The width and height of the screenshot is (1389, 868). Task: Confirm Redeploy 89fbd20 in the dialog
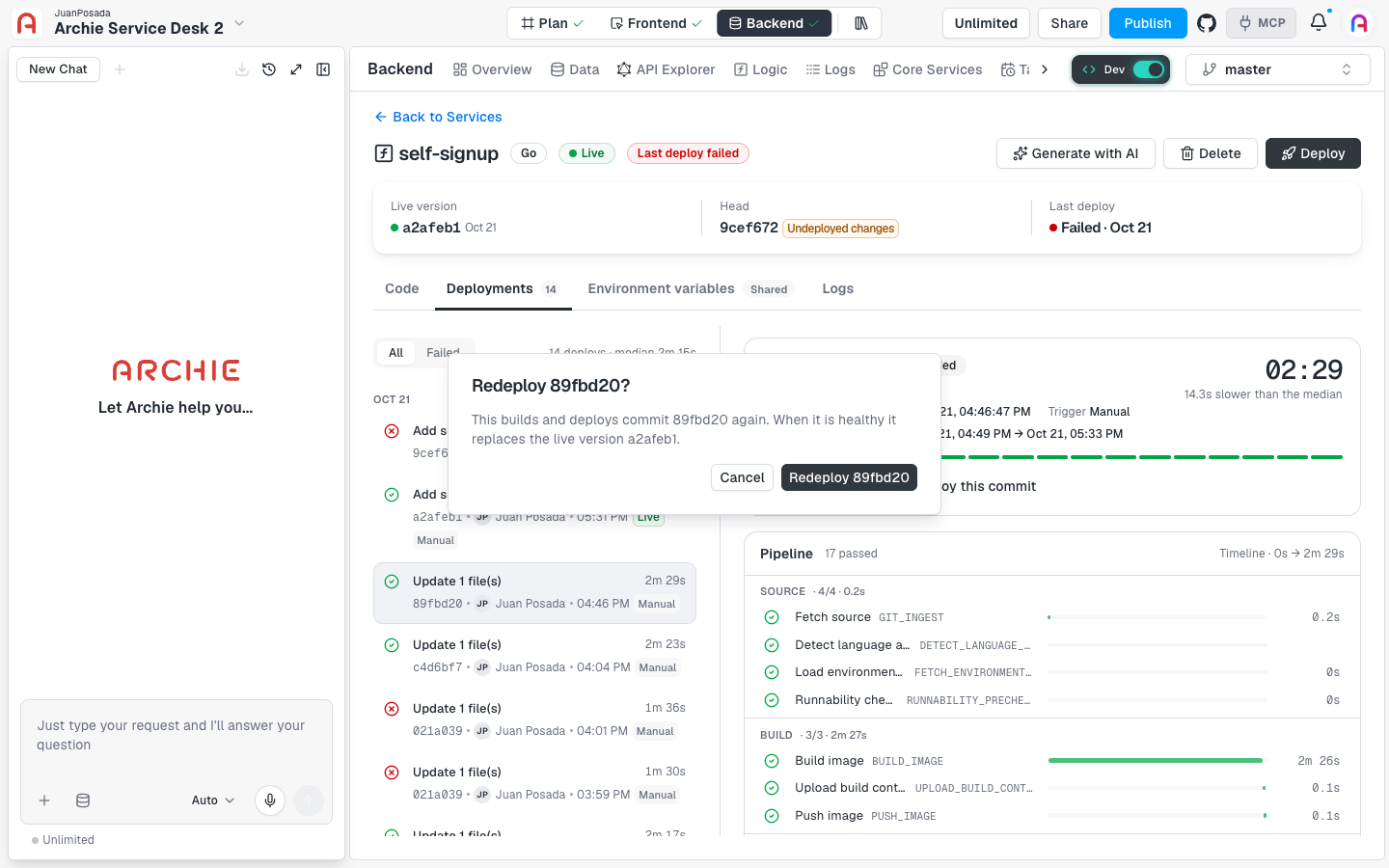pyautogui.click(x=849, y=477)
